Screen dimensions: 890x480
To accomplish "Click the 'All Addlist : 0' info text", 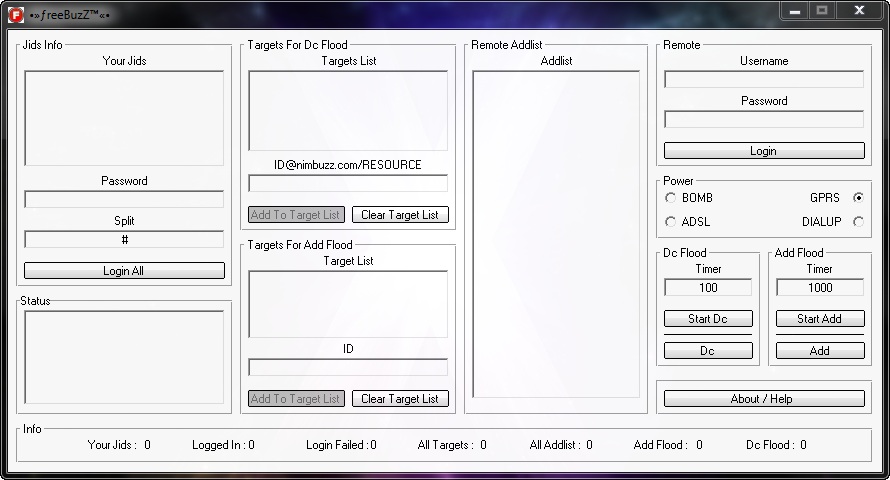I will (561, 445).
